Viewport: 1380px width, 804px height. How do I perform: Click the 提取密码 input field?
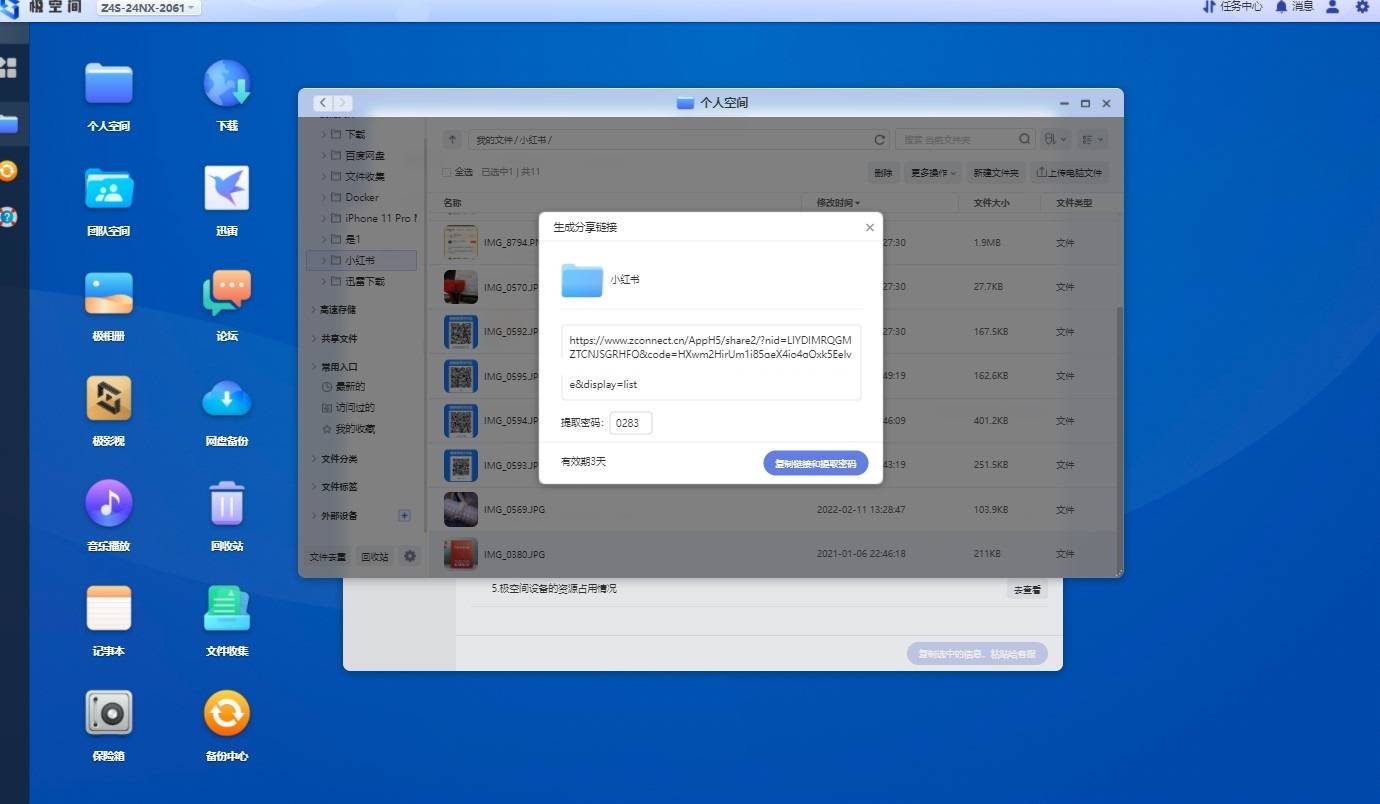631,423
